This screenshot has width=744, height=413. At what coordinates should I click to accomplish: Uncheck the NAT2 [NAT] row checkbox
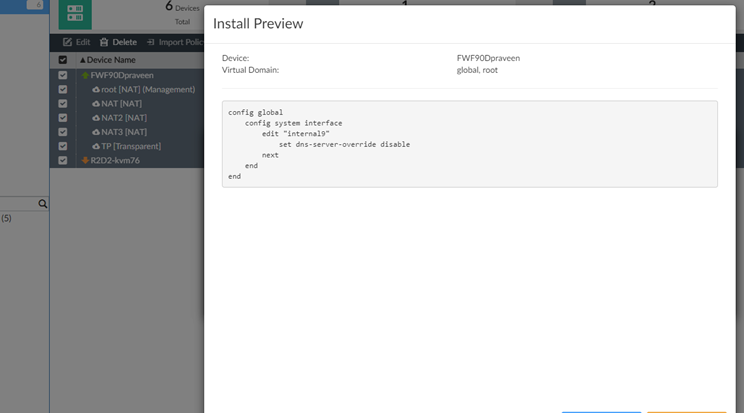[x=63, y=118]
